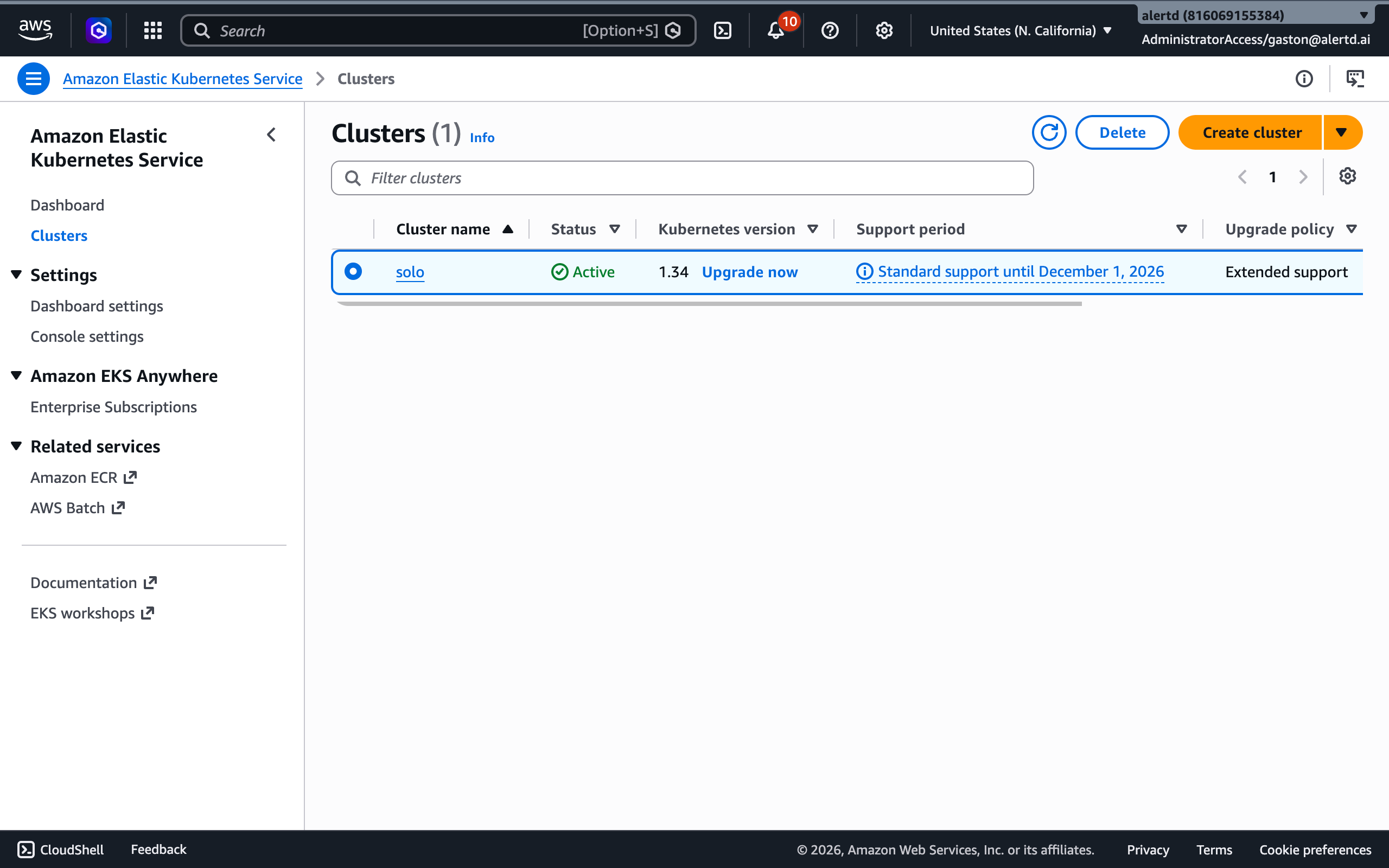Click the Amazon ECR external link icon

(130, 477)
